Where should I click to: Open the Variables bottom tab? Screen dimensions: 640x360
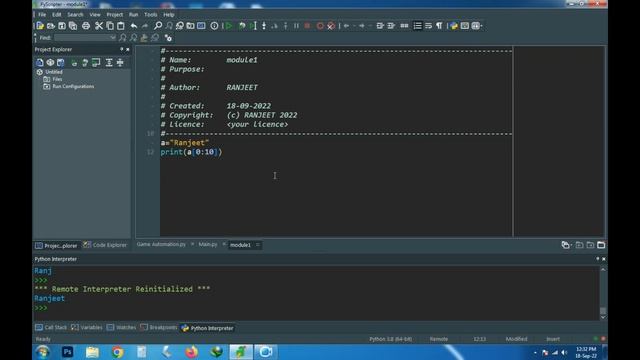87,327
